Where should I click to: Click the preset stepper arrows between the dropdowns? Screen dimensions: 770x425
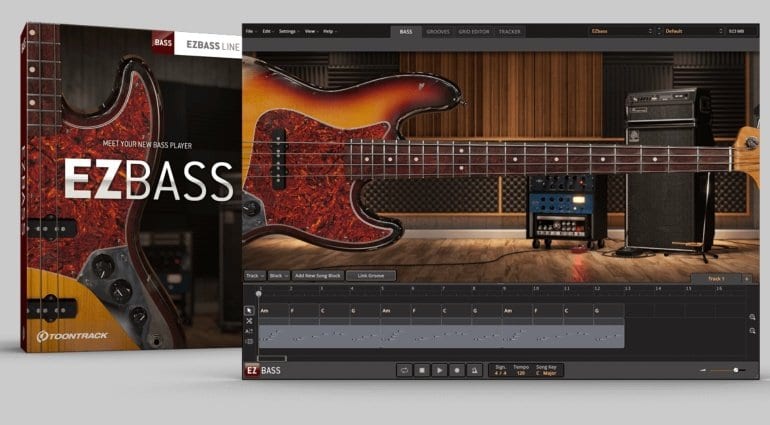pyautogui.click(x=659, y=31)
